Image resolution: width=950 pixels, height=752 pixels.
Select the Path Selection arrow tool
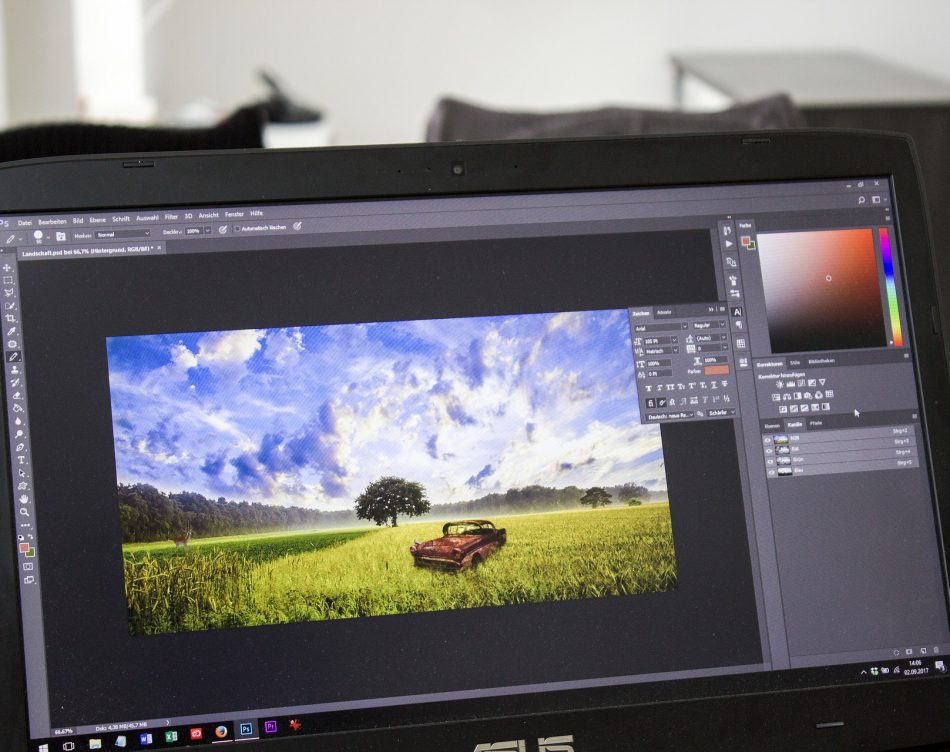pyautogui.click(x=22, y=473)
